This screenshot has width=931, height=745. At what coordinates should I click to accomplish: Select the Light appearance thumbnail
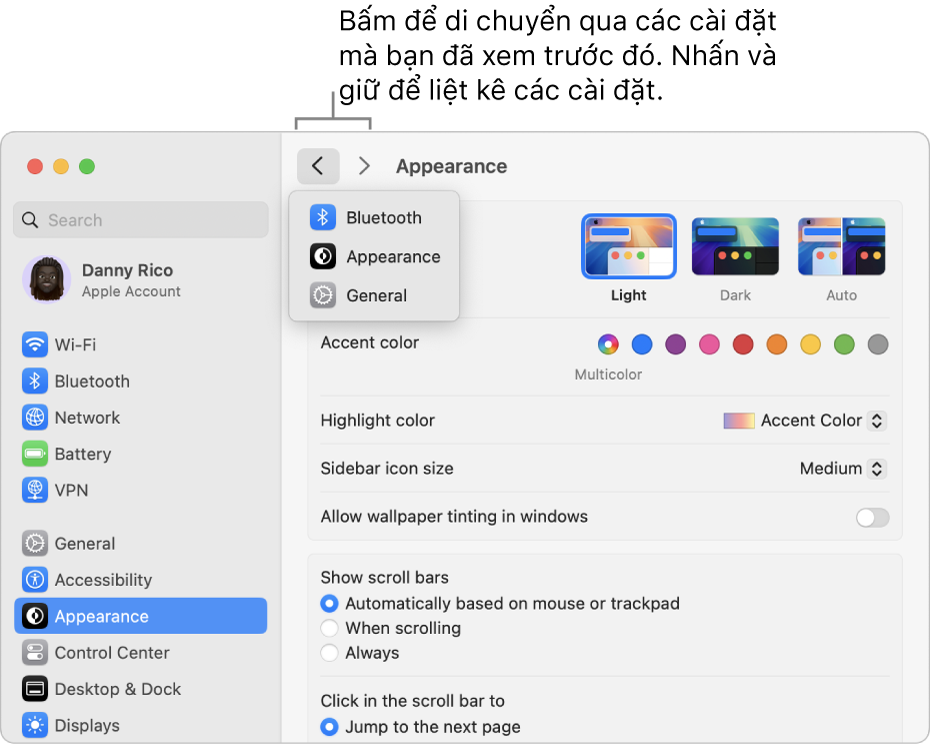pyautogui.click(x=629, y=246)
